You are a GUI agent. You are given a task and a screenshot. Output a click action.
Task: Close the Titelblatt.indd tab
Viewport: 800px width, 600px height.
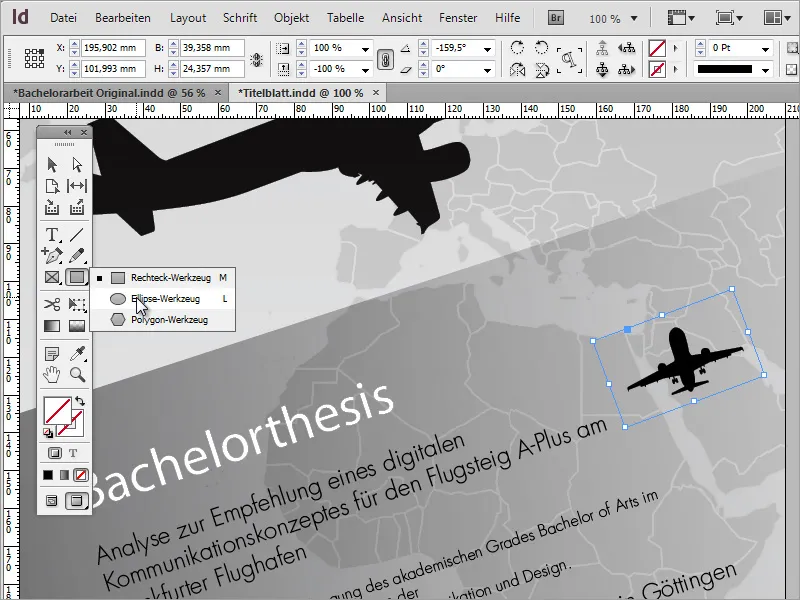376,92
